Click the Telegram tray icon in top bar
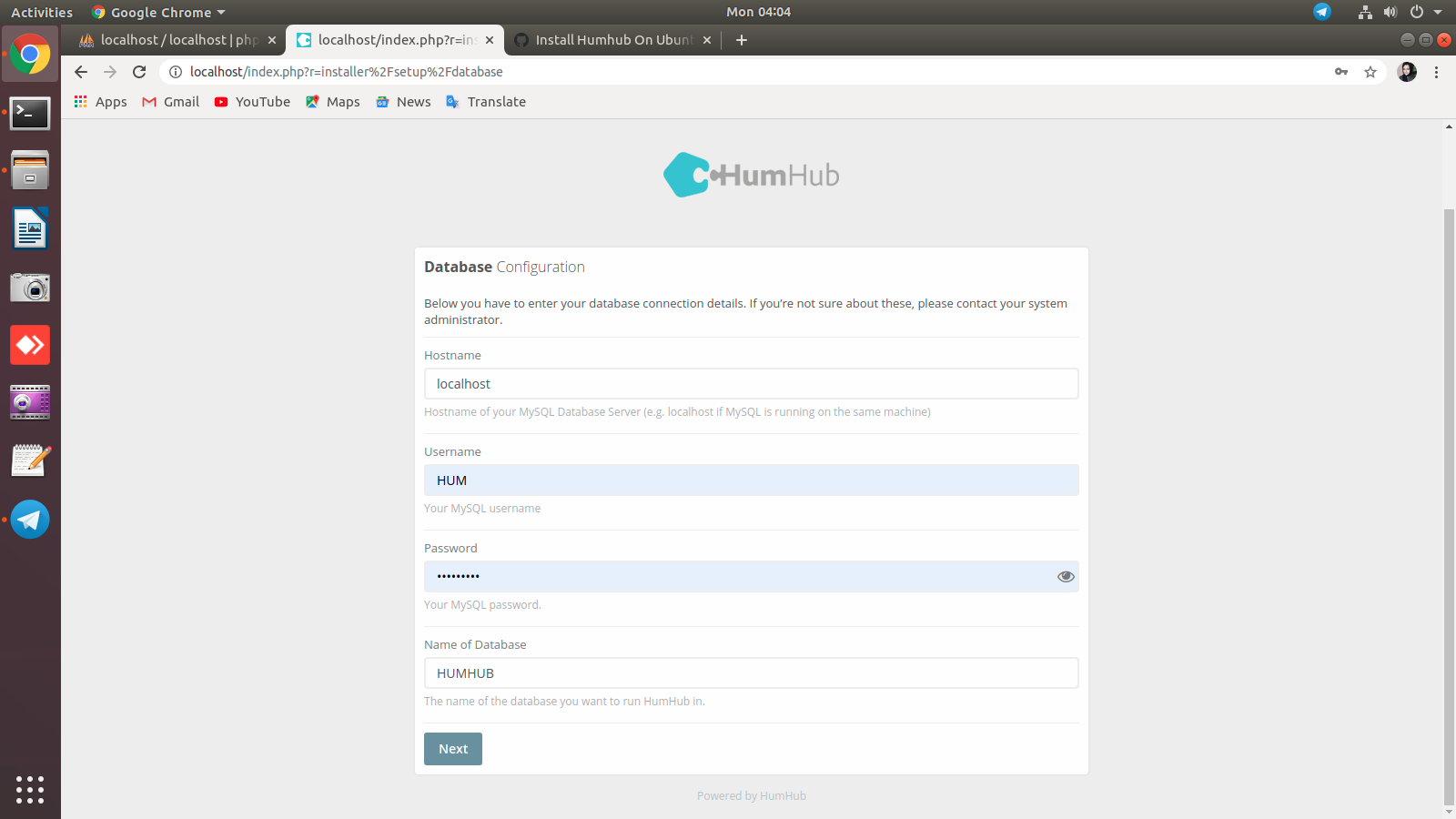The height and width of the screenshot is (819, 1456). [x=1322, y=12]
